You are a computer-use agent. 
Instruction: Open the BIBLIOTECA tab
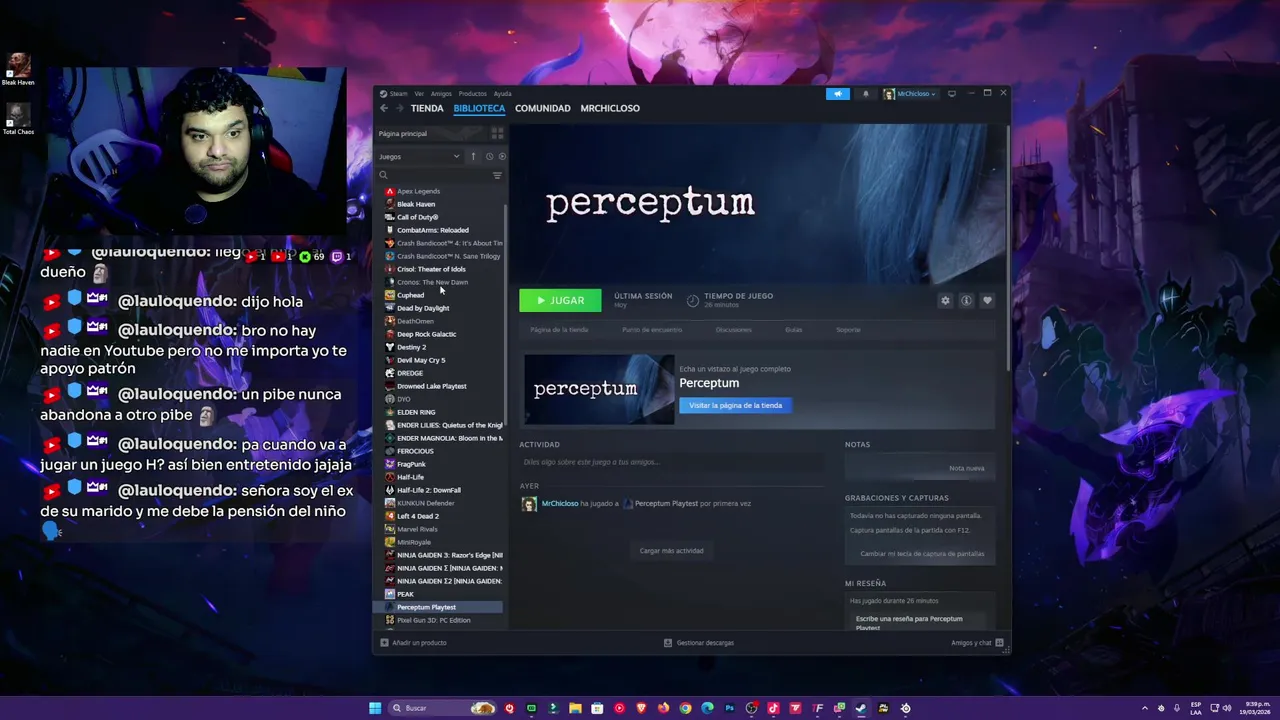(x=479, y=108)
